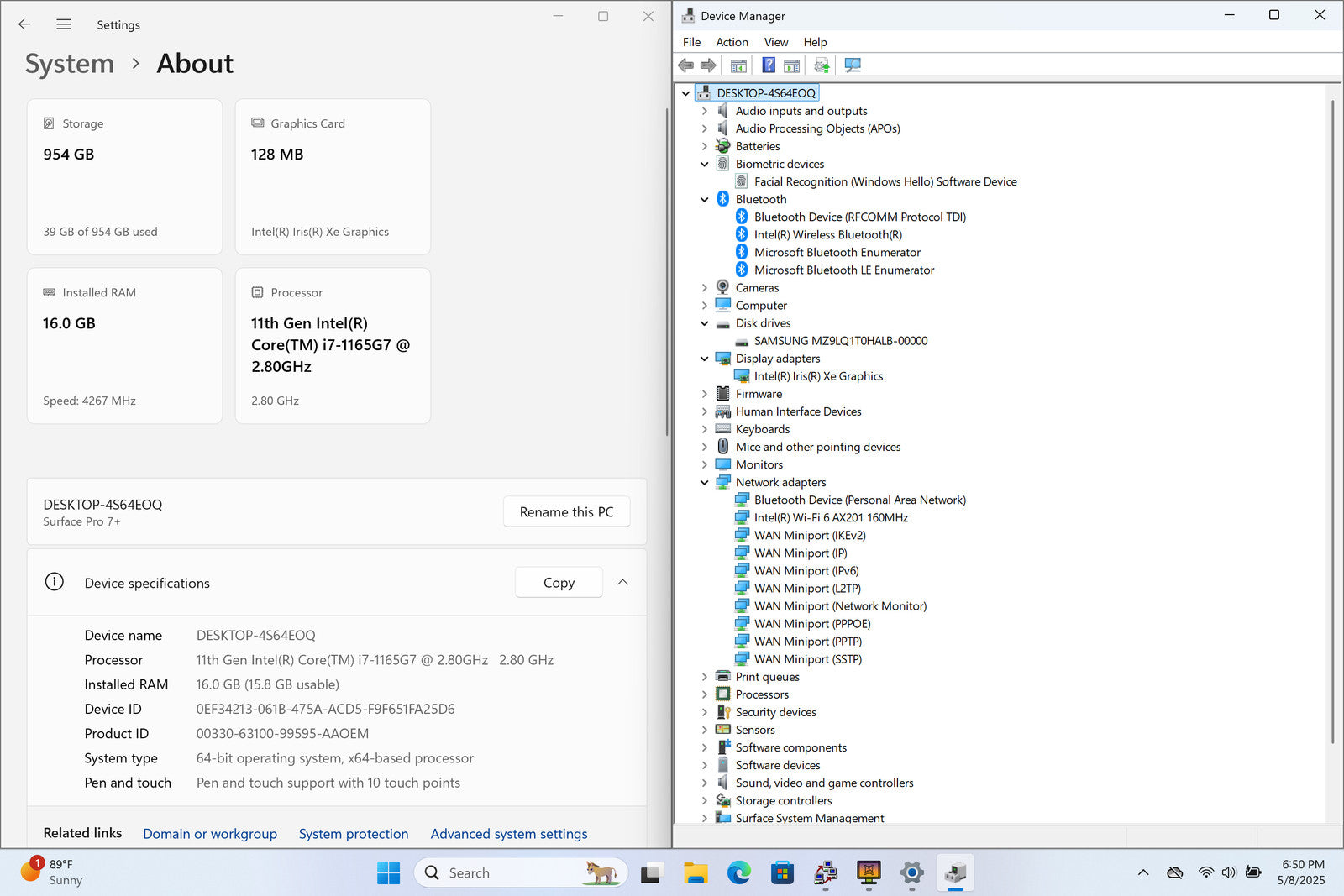Viewport: 1344px width, 896px height.
Task: Collapse the Disk drives node
Action: coord(705,323)
